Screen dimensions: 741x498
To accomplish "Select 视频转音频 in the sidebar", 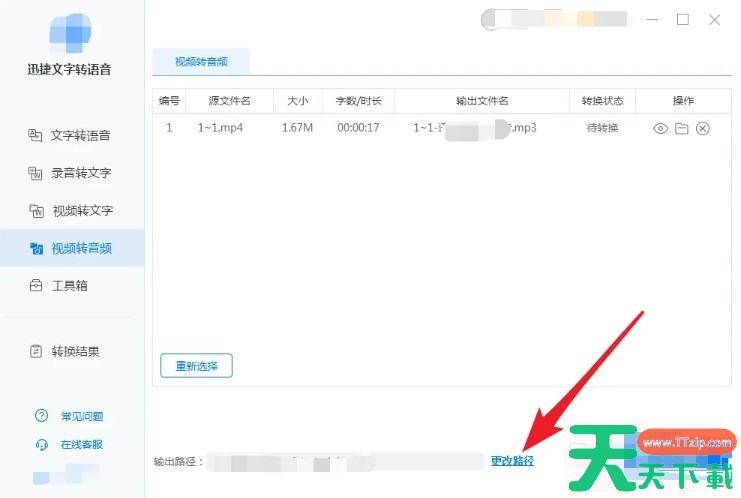I will pos(72,248).
